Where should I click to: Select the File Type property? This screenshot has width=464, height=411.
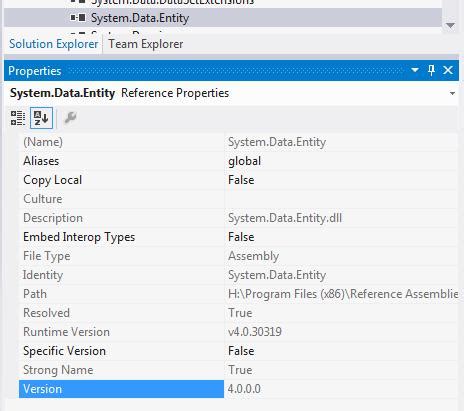coord(121,256)
